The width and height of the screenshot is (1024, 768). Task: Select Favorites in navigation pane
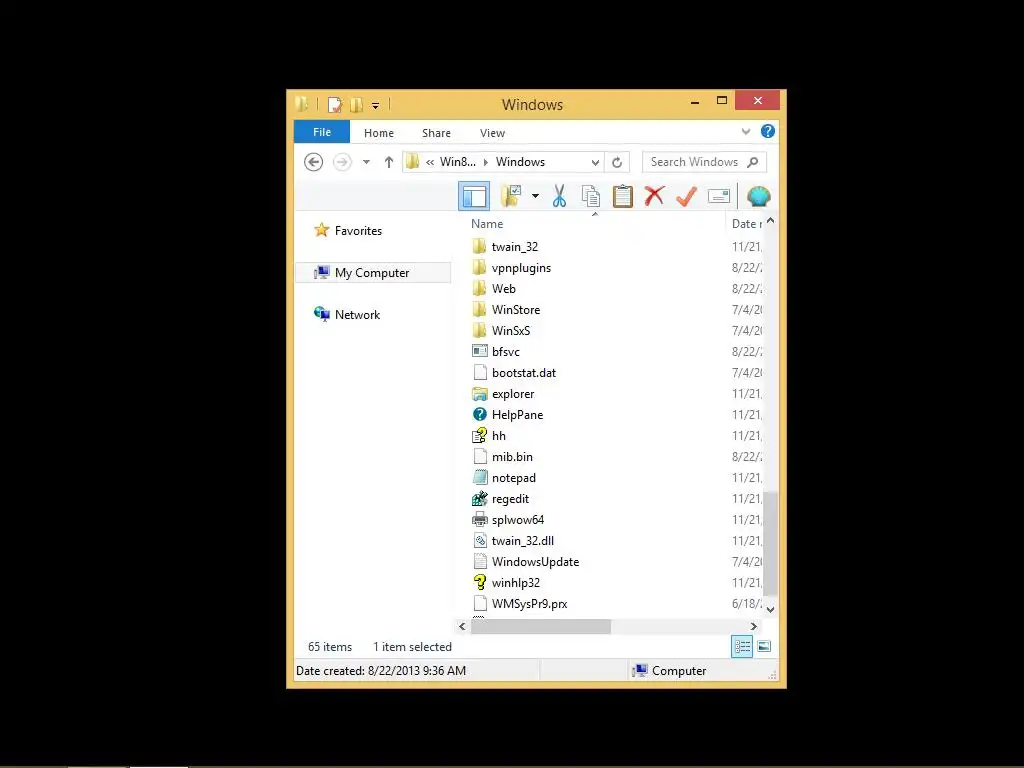[x=358, y=231]
